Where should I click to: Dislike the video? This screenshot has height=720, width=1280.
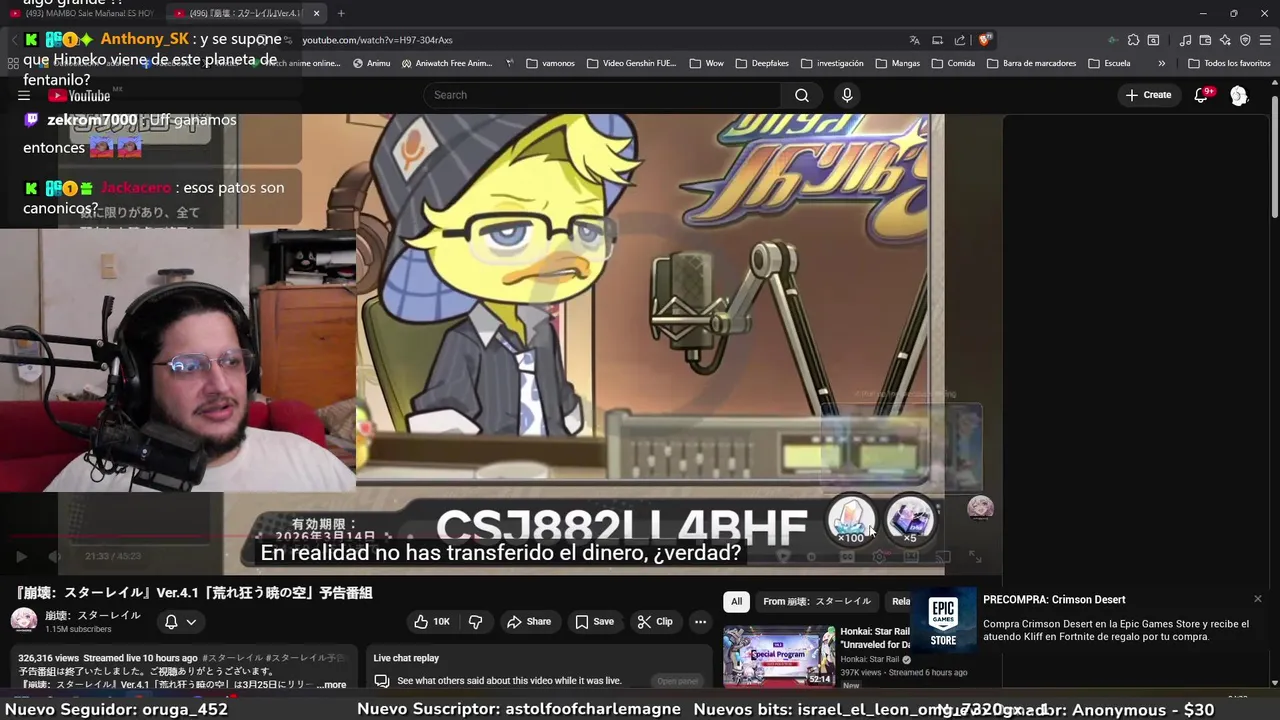475,622
